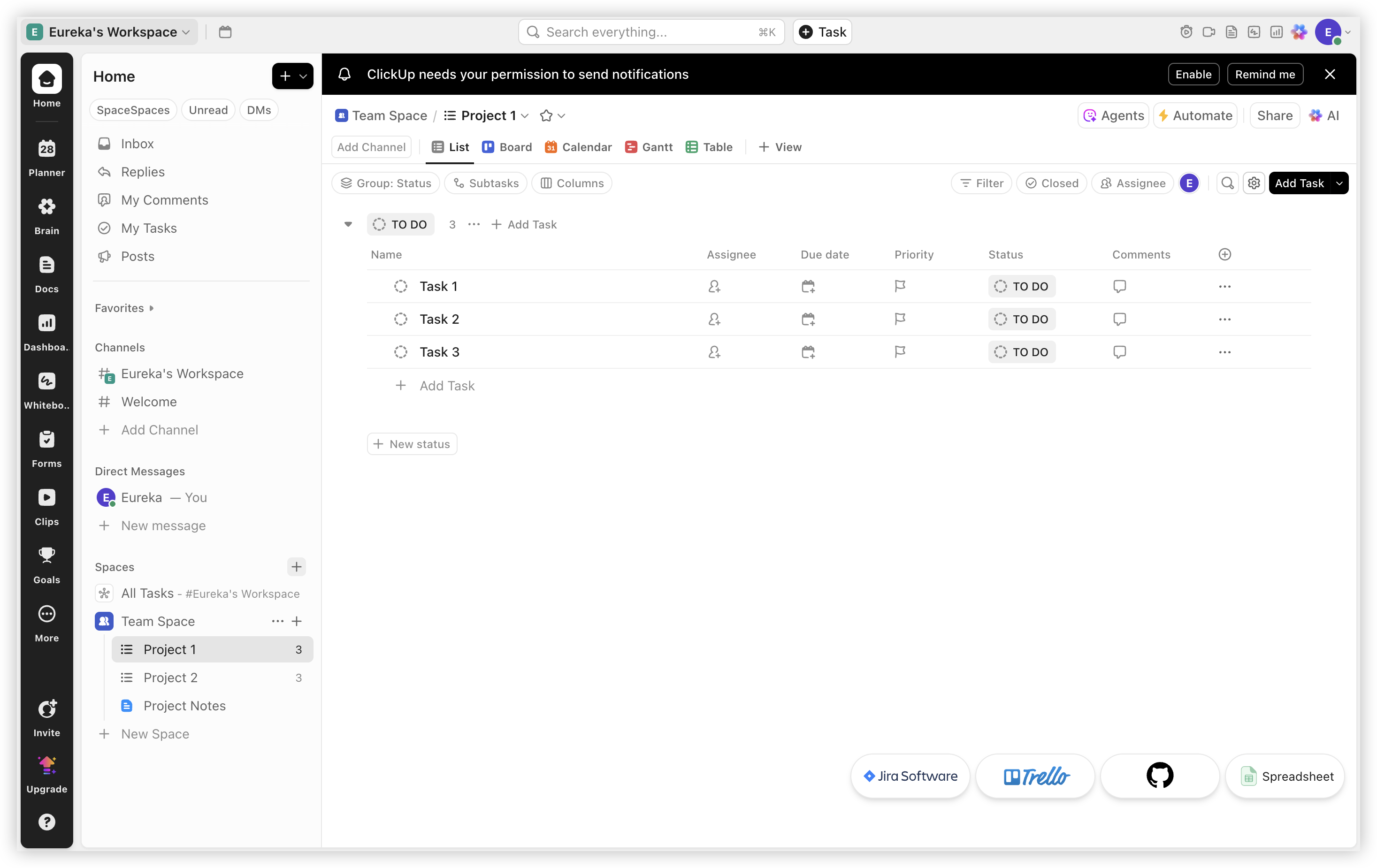The height and width of the screenshot is (868, 1377).
Task: Enable ClickUp notifications
Action: click(1193, 74)
